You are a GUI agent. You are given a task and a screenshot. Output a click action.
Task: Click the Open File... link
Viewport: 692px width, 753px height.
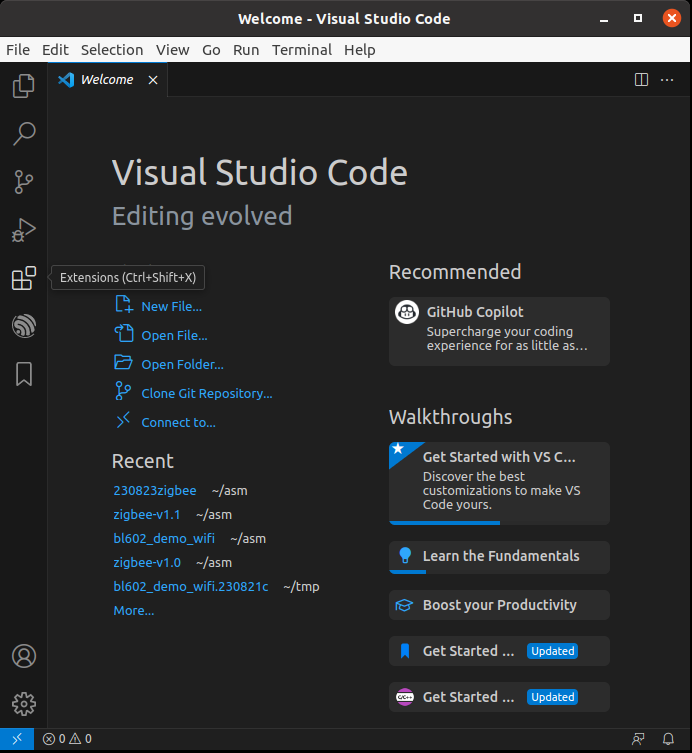[174, 335]
